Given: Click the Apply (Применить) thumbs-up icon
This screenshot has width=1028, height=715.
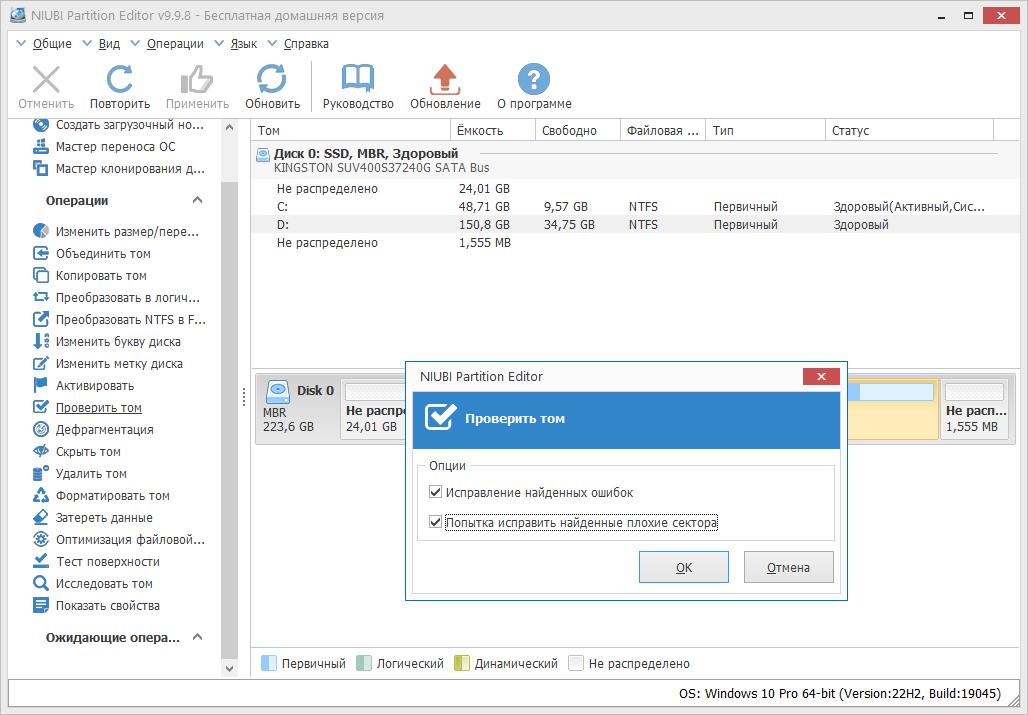Looking at the screenshot, I should pos(197,80).
